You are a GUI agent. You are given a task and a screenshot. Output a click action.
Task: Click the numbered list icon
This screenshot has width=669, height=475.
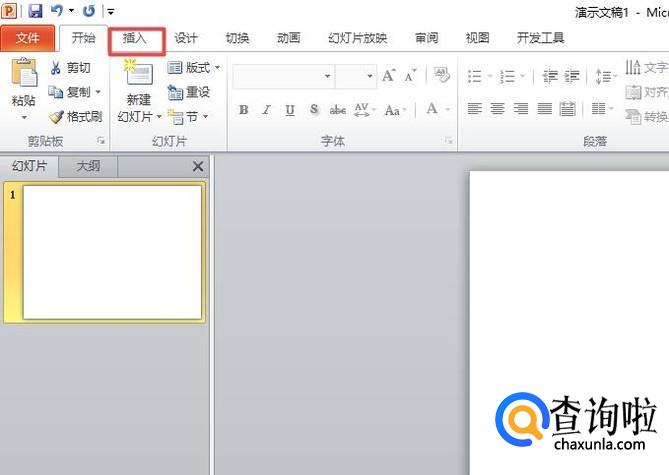[507, 76]
